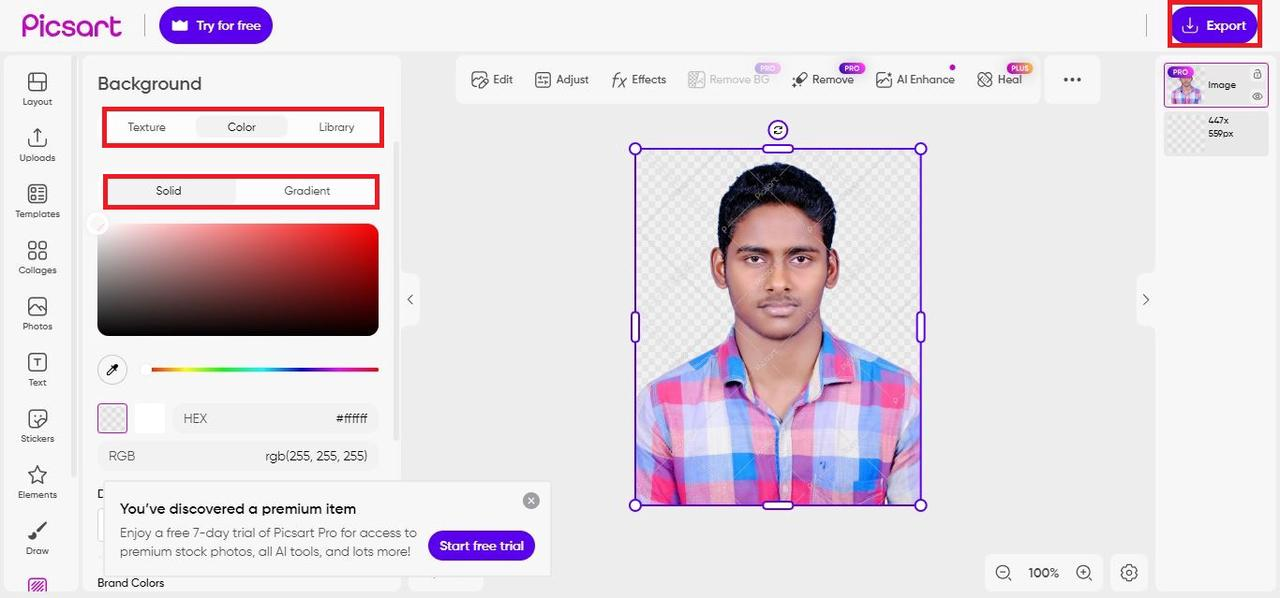
Task: Select the Text tool
Action: pos(37,368)
